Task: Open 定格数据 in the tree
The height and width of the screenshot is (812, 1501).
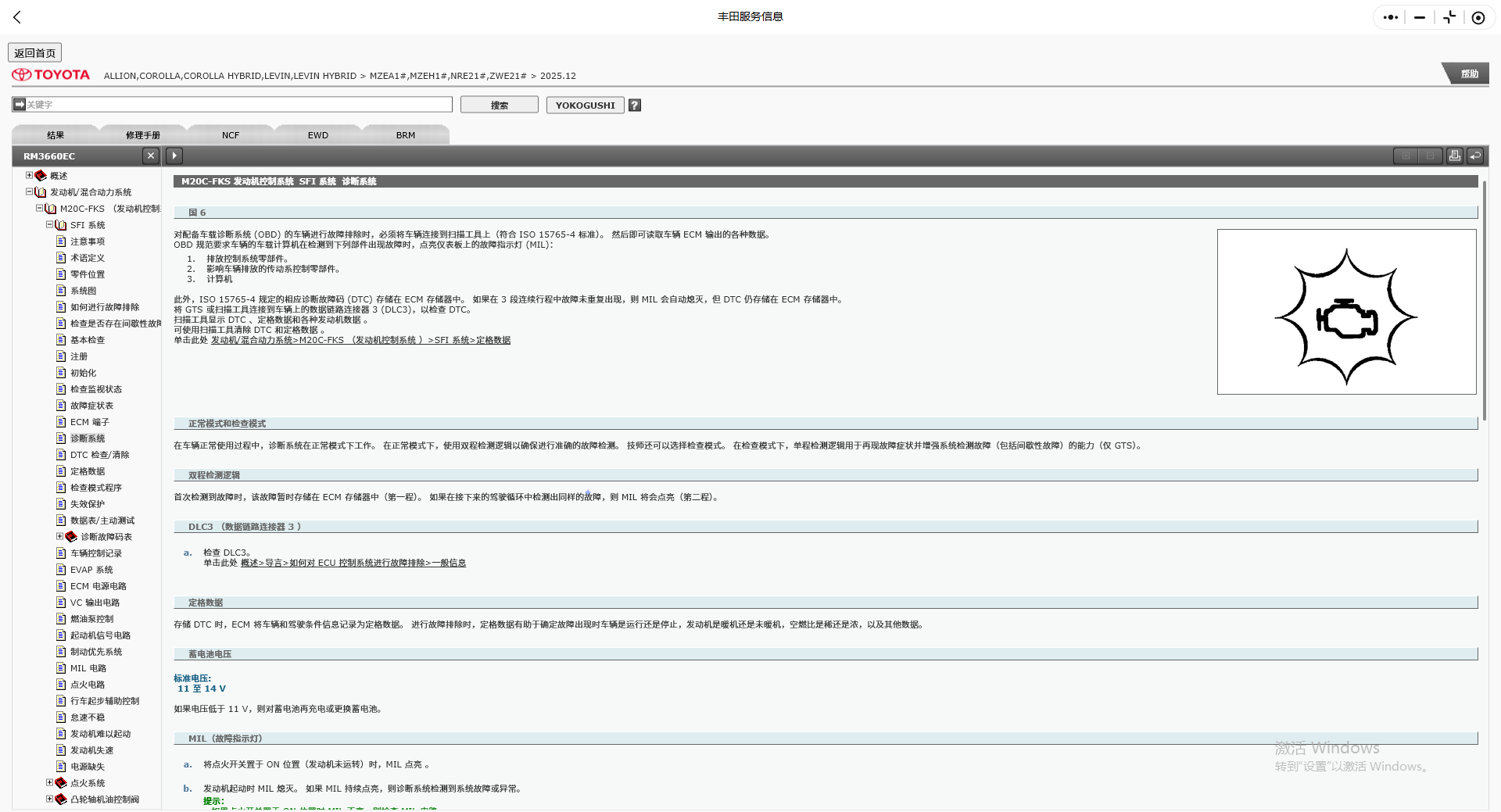Action: [88, 471]
